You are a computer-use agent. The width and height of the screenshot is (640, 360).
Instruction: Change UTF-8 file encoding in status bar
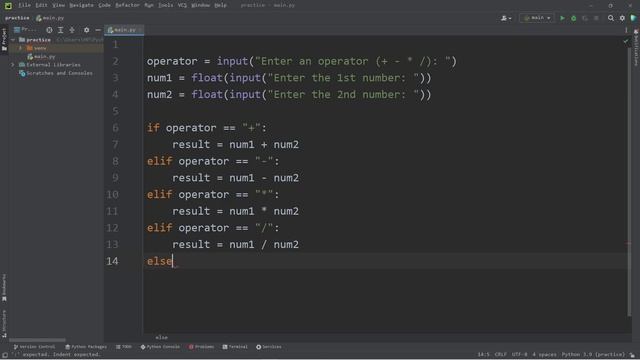[x=519, y=355]
